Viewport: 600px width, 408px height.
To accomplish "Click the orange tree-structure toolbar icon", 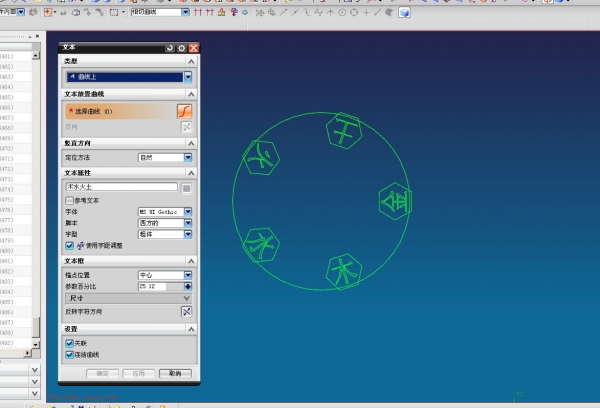I will pos(221,13).
